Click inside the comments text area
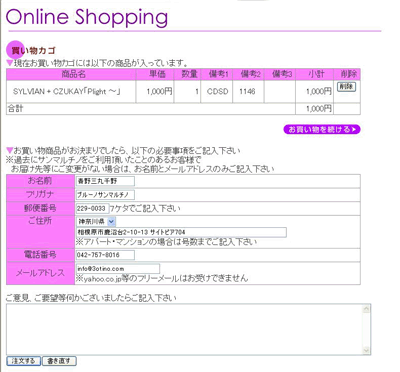This screenshot has width=400, height=372. pyautogui.click(x=184, y=329)
